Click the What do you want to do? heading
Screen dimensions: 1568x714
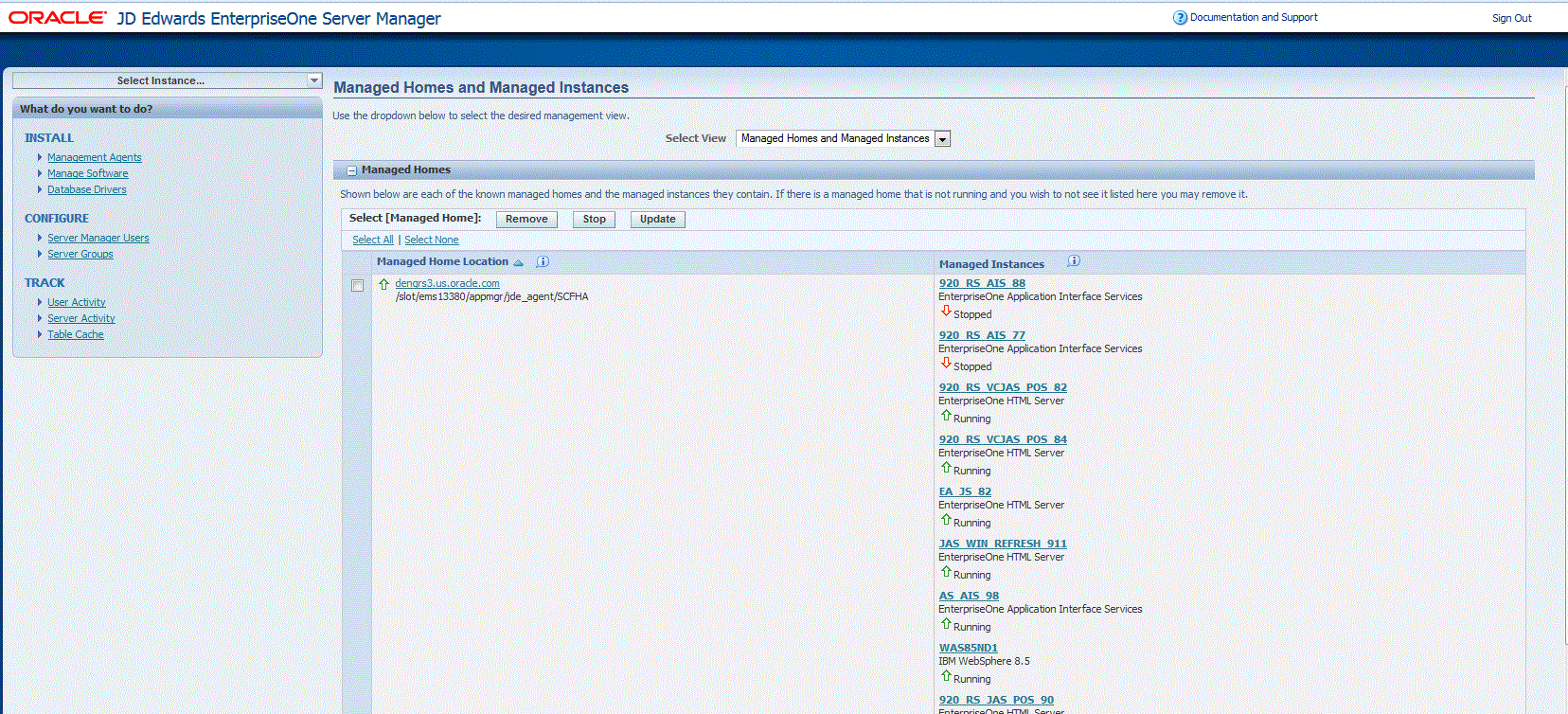(x=86, y=109)
